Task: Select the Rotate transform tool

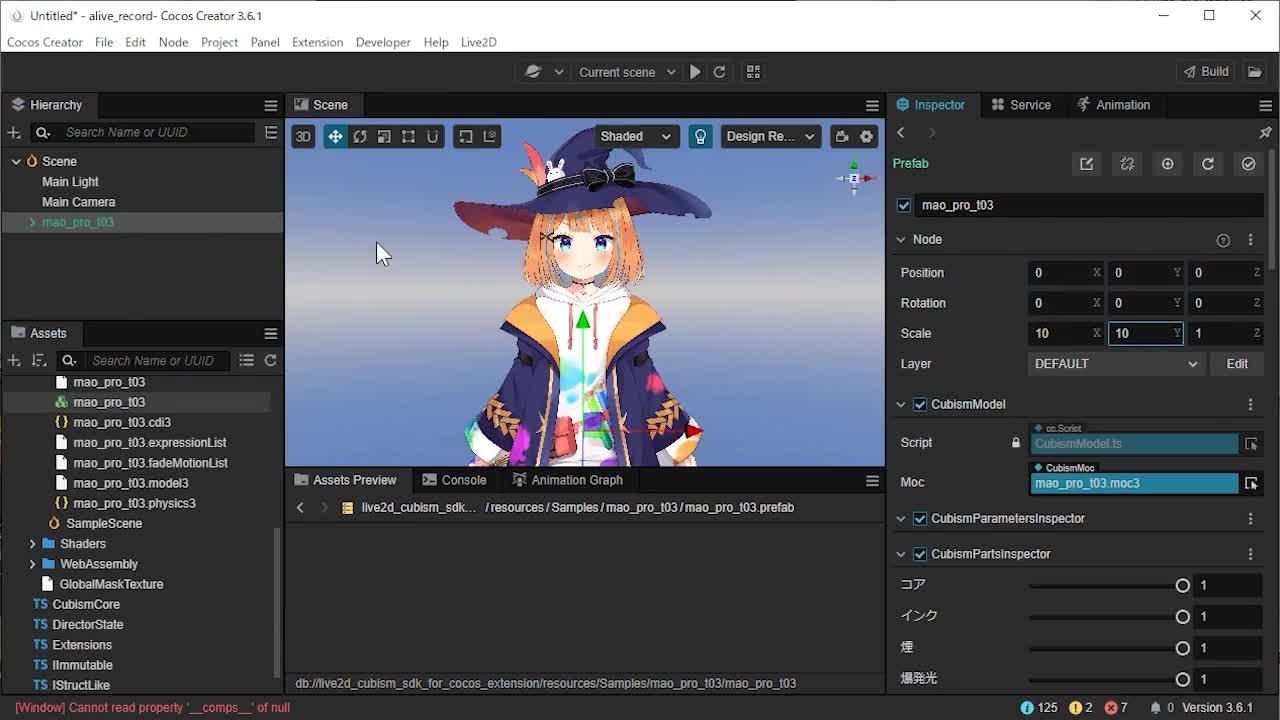Action: click(359, 136)
